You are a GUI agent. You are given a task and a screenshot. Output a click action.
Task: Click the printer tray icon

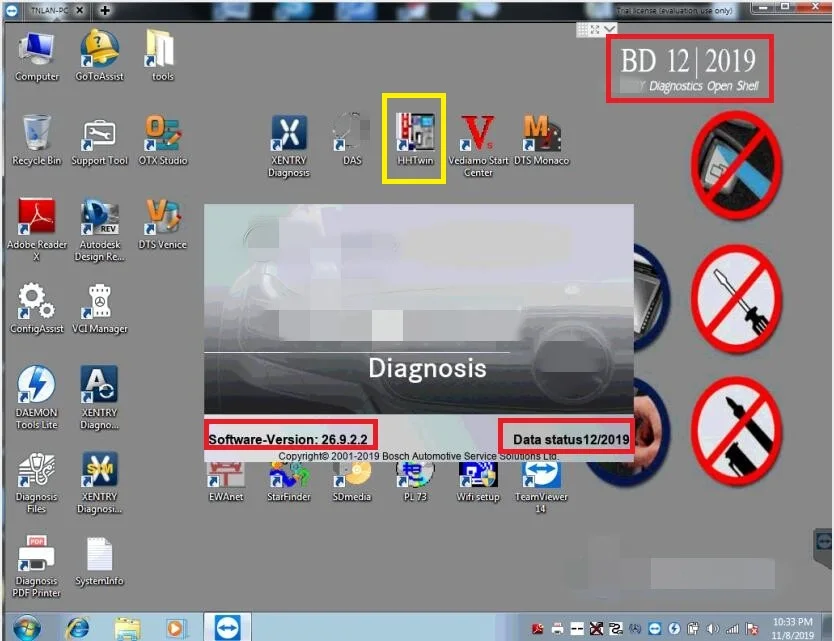557,629
